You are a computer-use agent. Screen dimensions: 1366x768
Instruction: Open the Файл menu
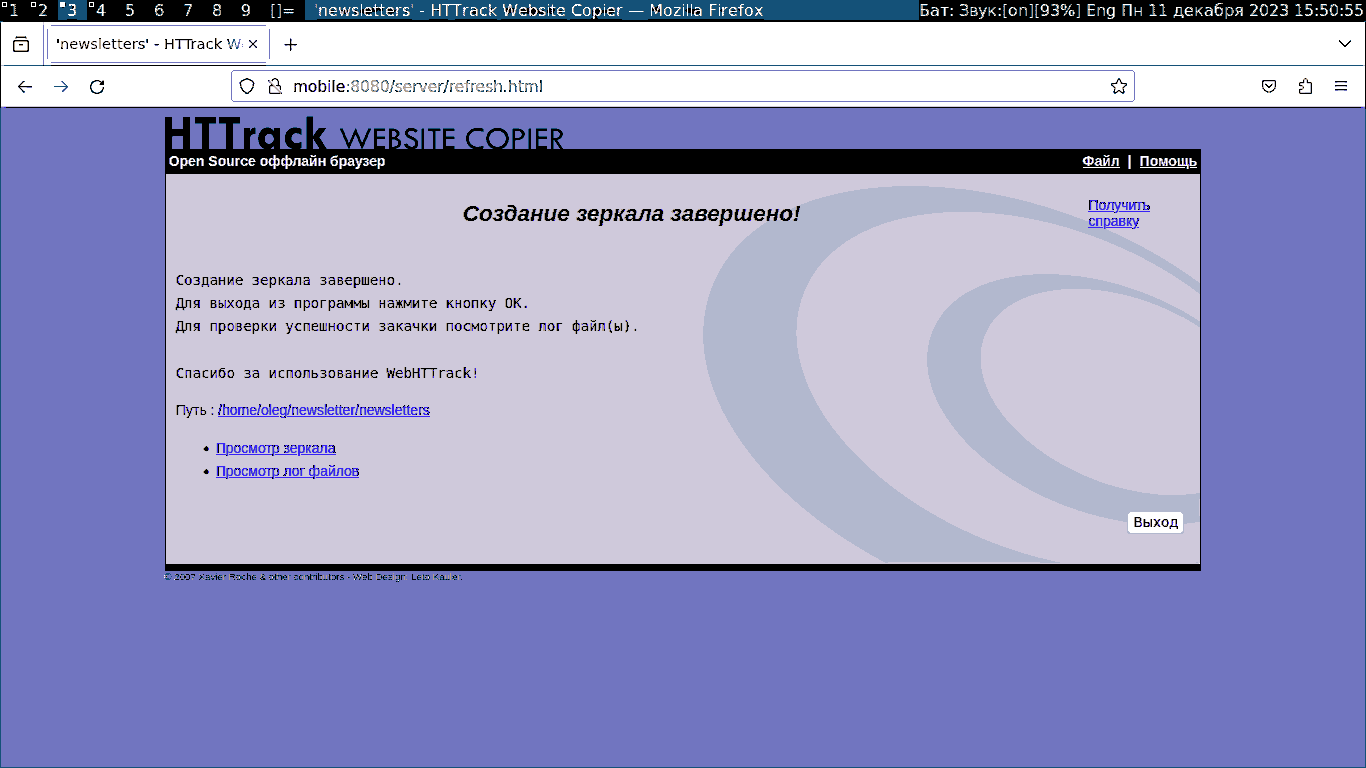[x=1100, y=162]
